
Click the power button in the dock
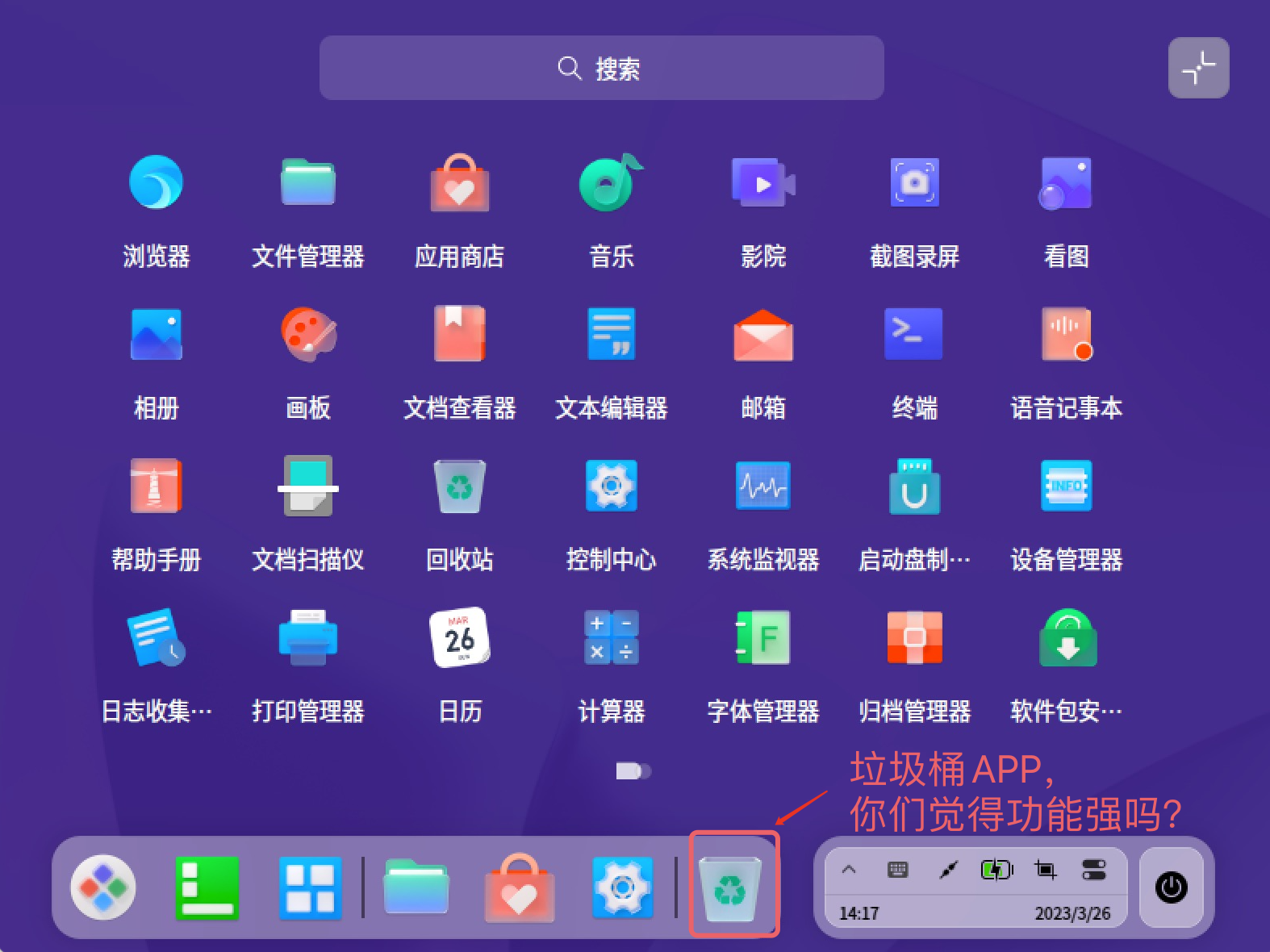click(1172, 887)
